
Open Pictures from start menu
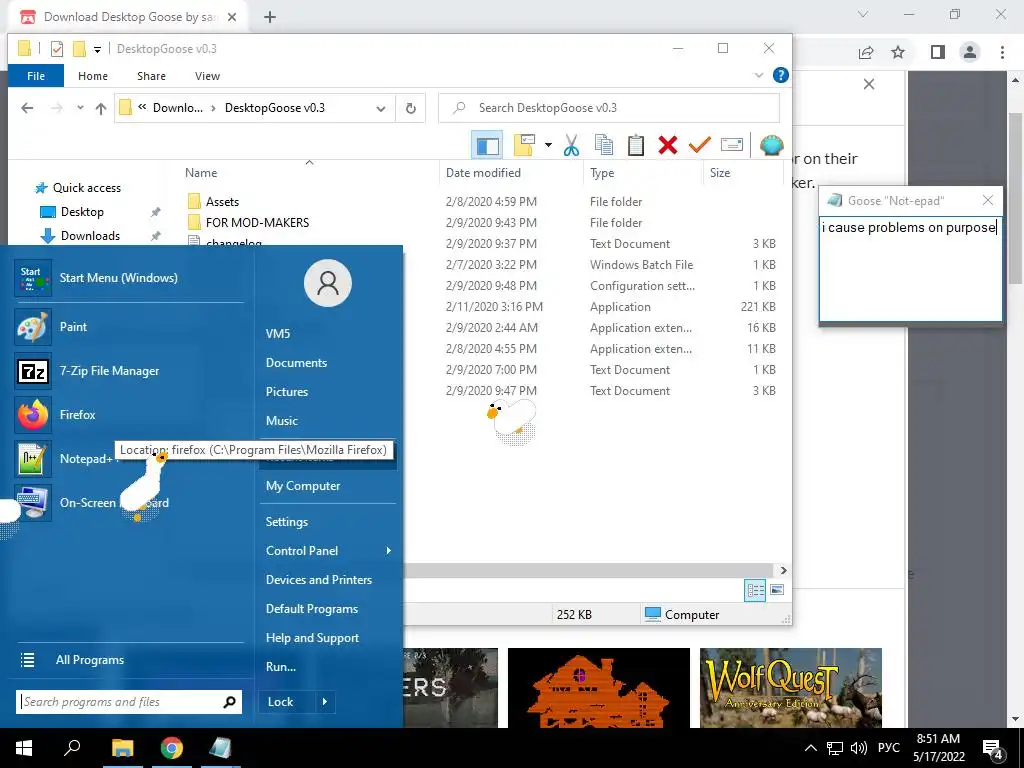click(287, 392)
